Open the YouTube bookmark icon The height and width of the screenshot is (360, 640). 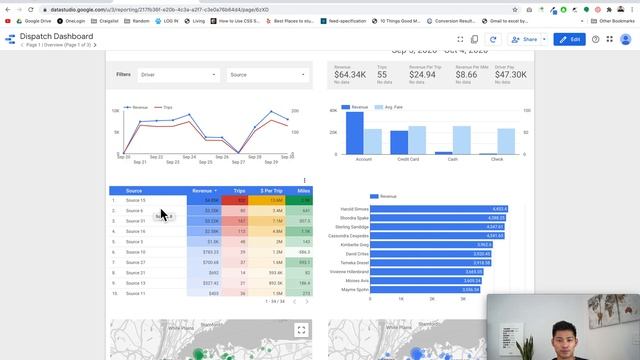point(8,21)
